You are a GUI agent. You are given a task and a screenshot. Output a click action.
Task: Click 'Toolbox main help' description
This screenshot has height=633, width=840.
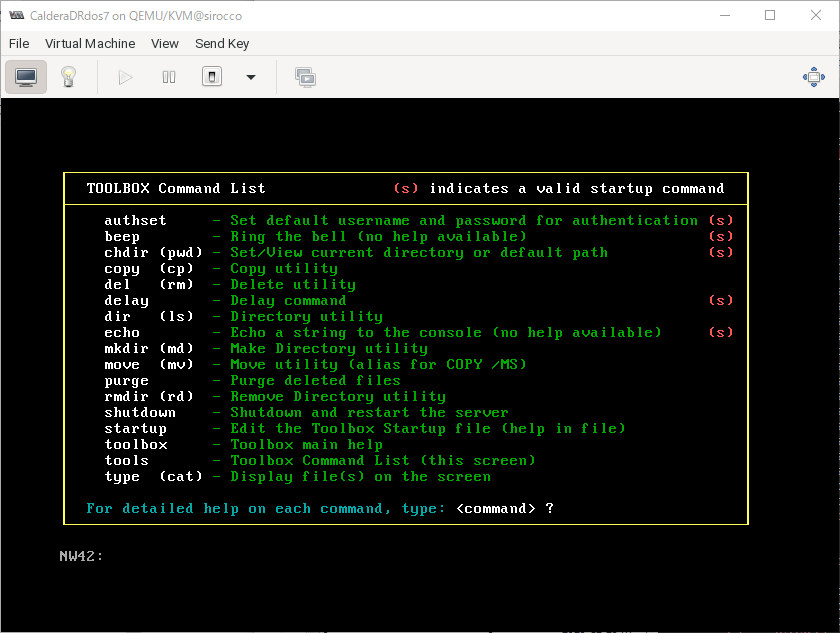pos(306,444)
